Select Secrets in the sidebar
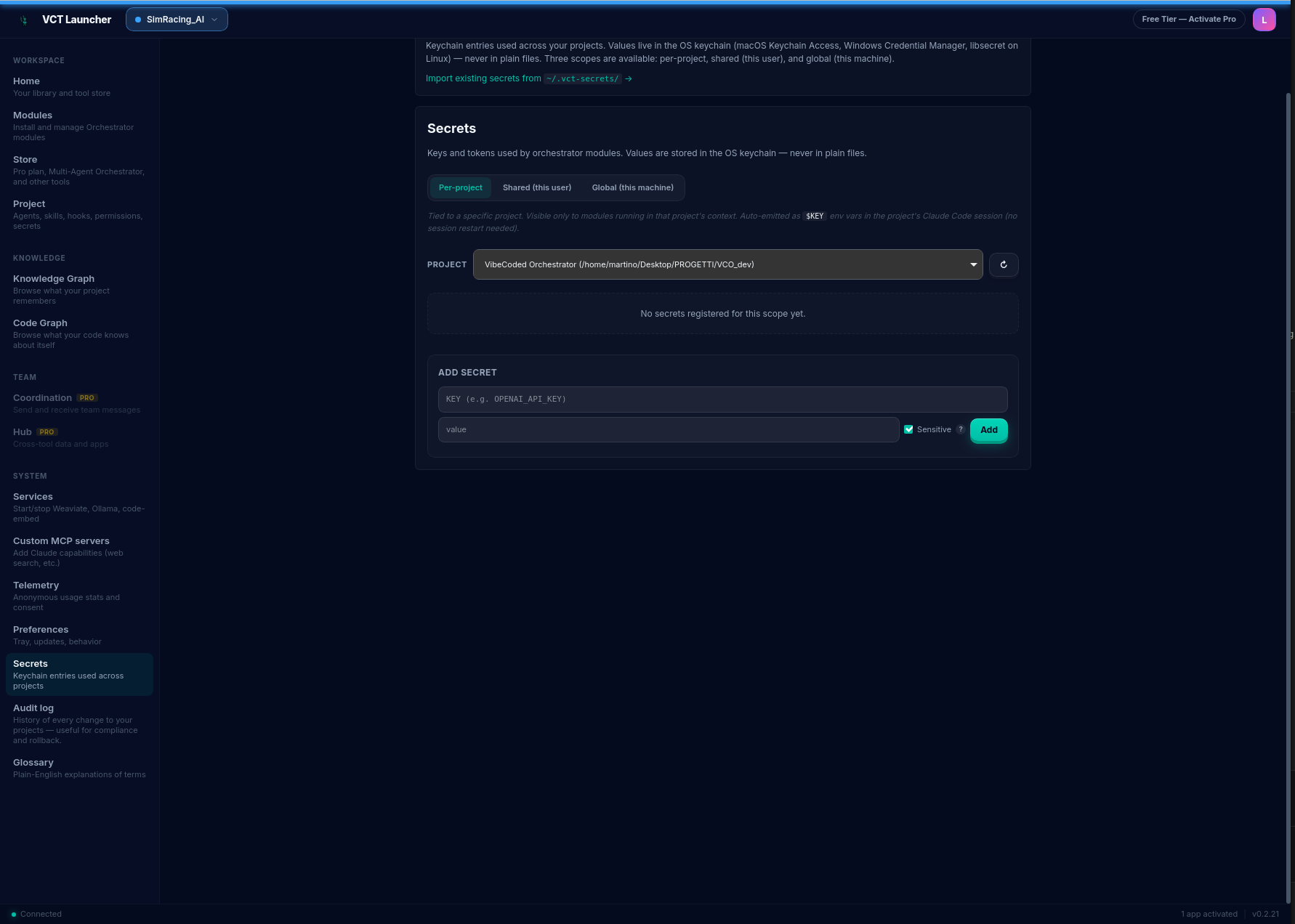 click(x=79, y=674)
